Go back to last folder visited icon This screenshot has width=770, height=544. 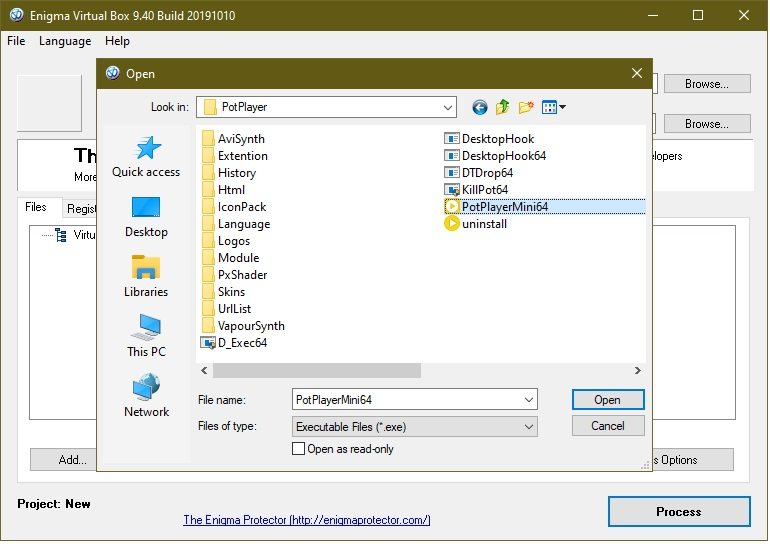(x=479, y=107)
